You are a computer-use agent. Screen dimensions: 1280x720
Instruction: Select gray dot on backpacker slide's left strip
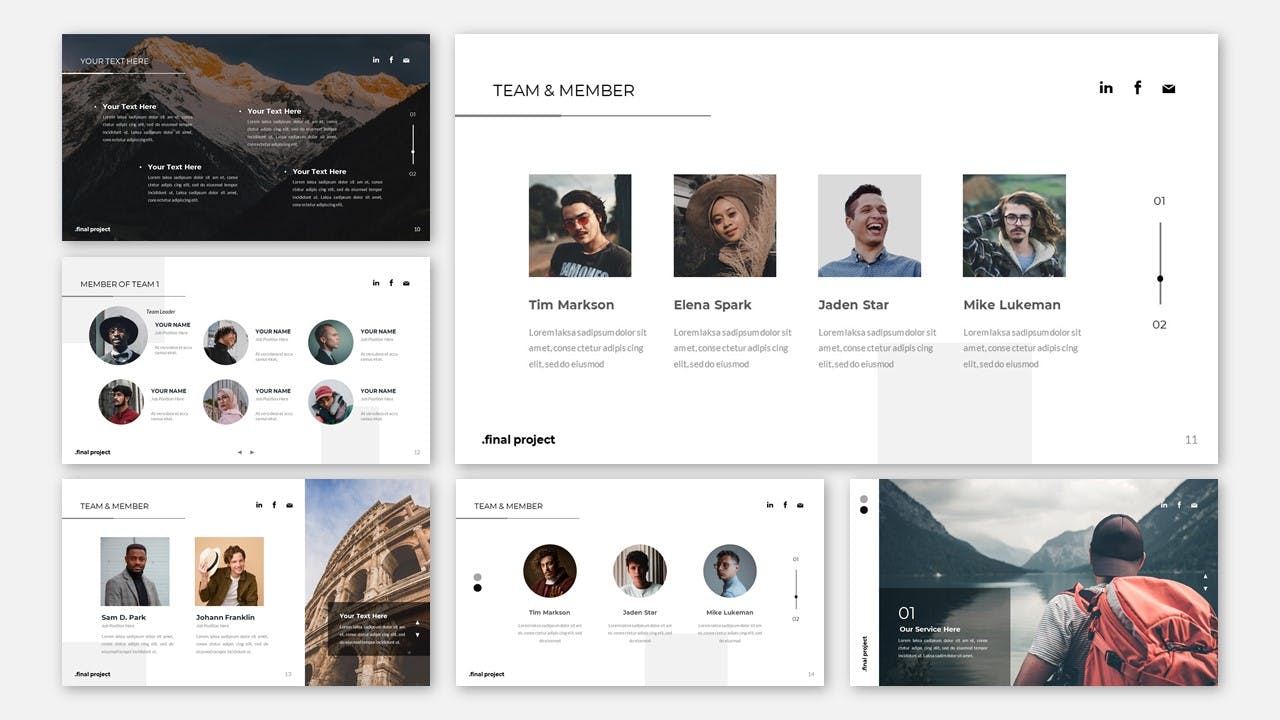864,498
